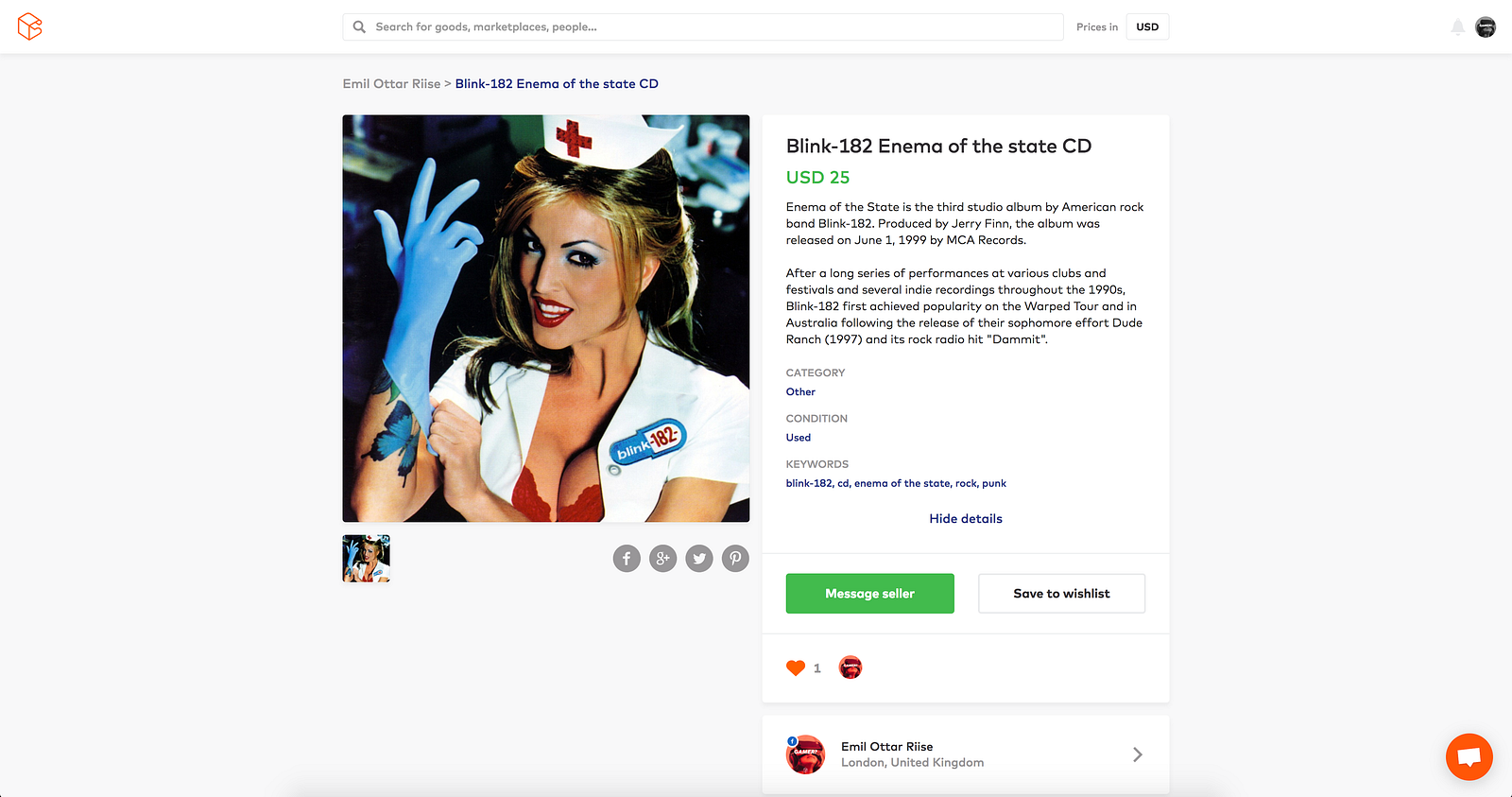The height and width of the screenshot is (797, 1512).
Task: Select the Other category link
Action: (800, 391)
